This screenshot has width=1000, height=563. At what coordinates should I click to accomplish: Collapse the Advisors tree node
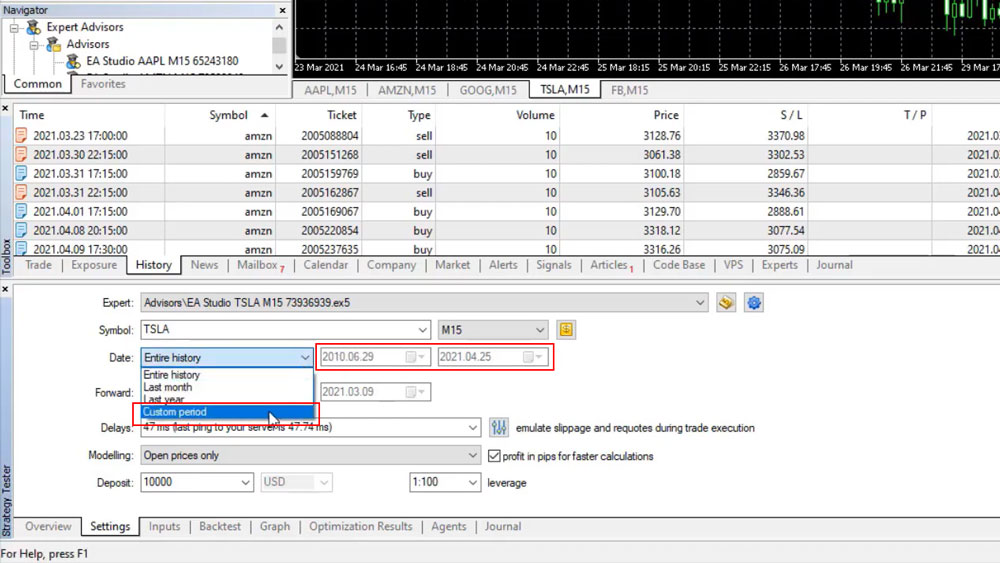point(34,45)
